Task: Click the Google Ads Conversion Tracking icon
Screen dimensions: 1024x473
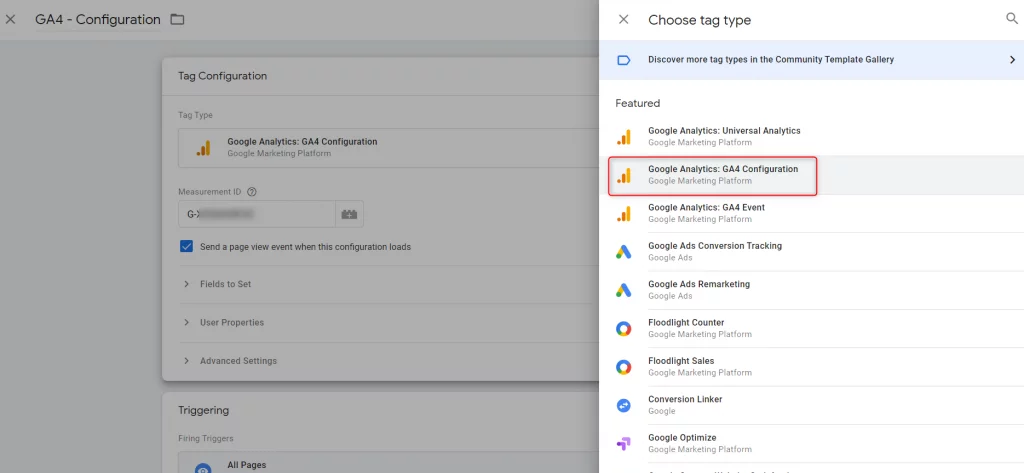Action: pyautogui.click(x=623, y=252)
